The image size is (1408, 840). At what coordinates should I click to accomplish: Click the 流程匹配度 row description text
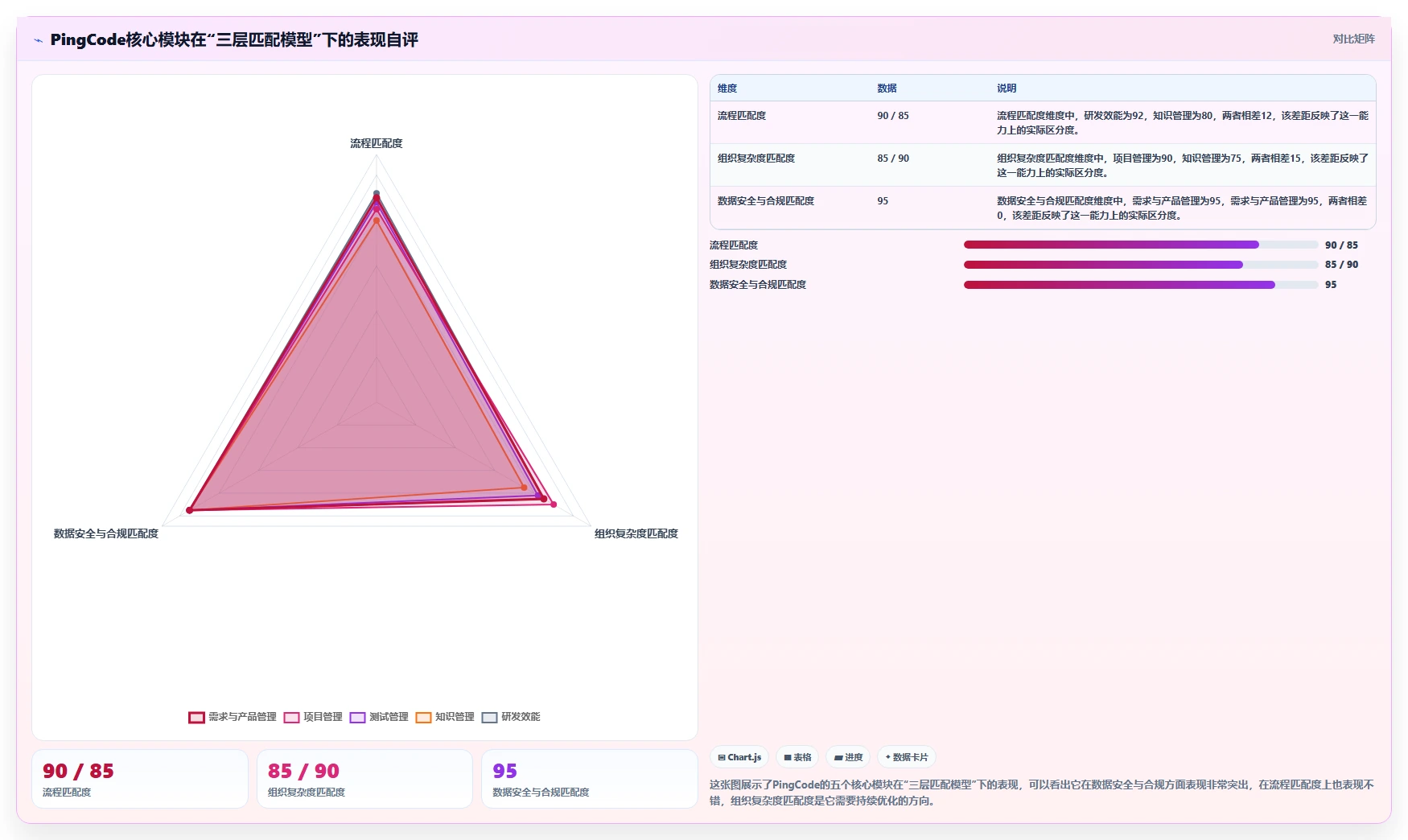[1183, 123]
